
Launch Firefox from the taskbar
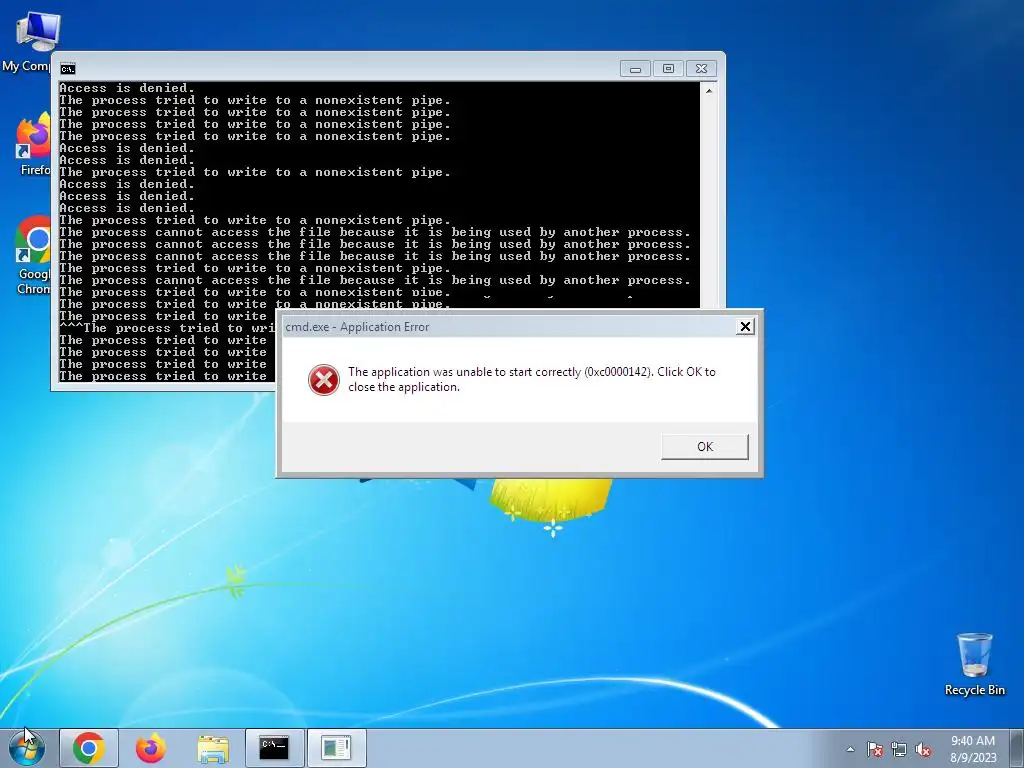tap(151, 748)
